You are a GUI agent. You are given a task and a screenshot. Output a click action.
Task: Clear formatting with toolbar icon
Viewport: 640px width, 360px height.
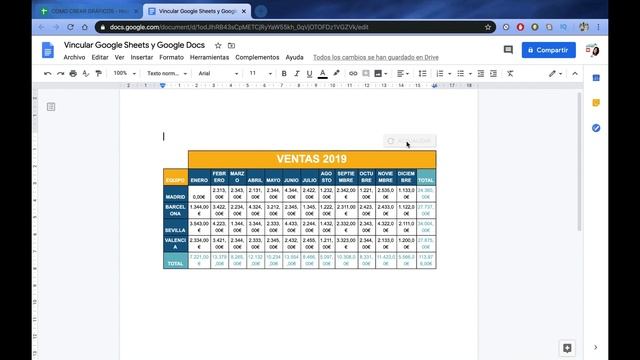510,73
